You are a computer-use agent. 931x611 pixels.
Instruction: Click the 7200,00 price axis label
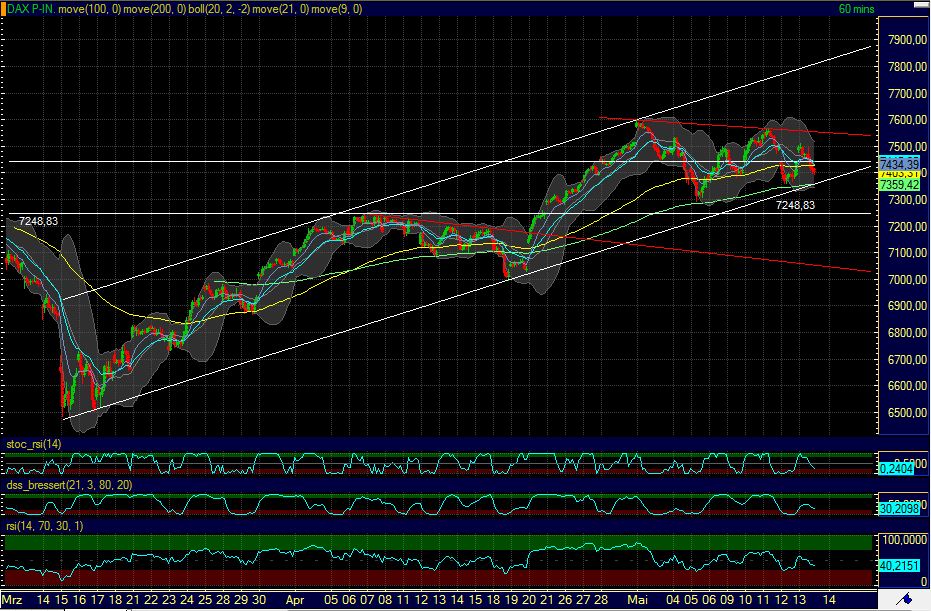pos(907,226)
